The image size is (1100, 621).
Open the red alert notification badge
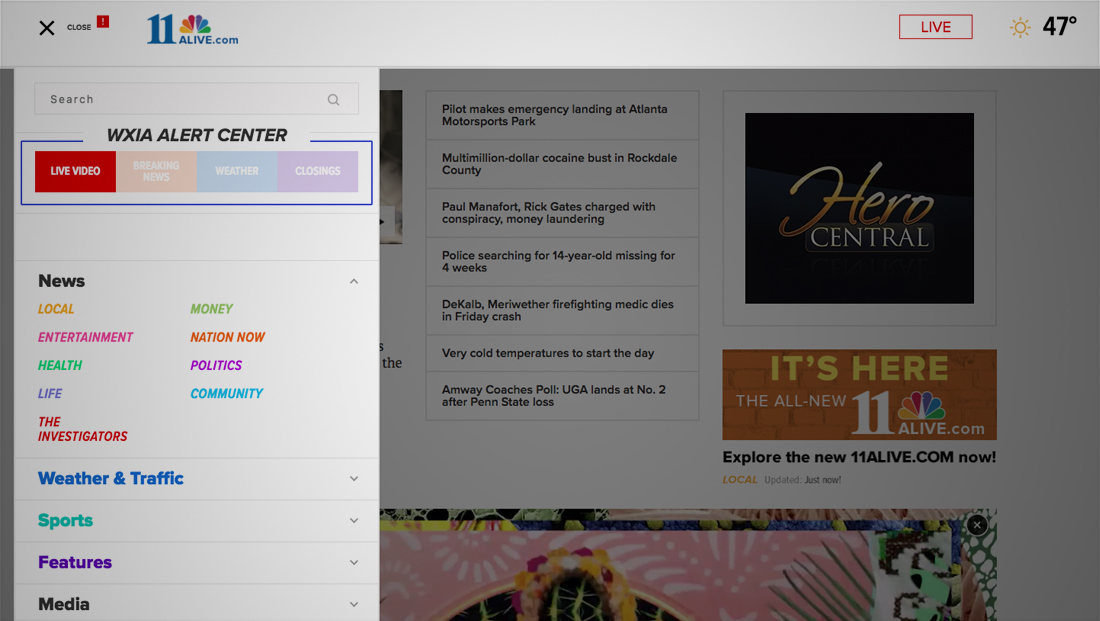tap(103, 22)
